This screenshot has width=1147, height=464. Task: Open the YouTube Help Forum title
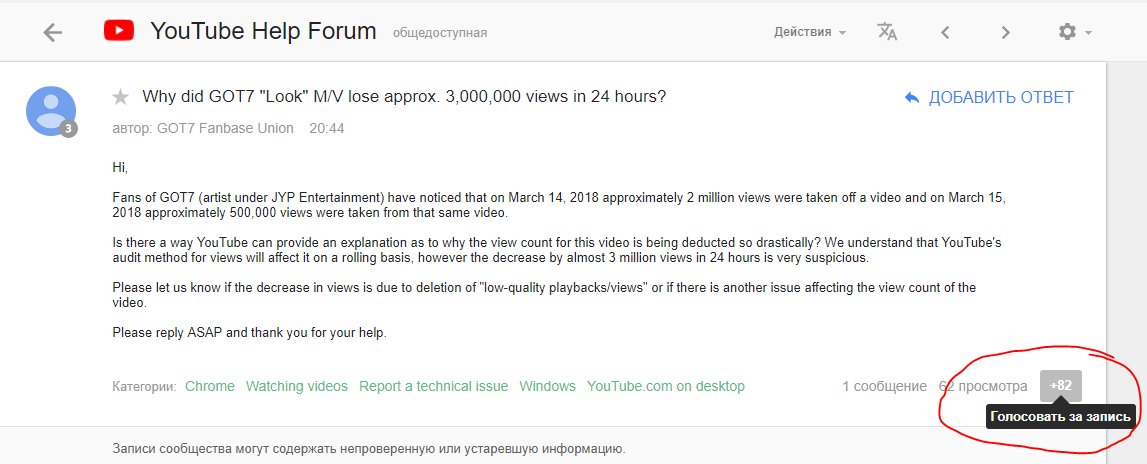coord(263,31)
